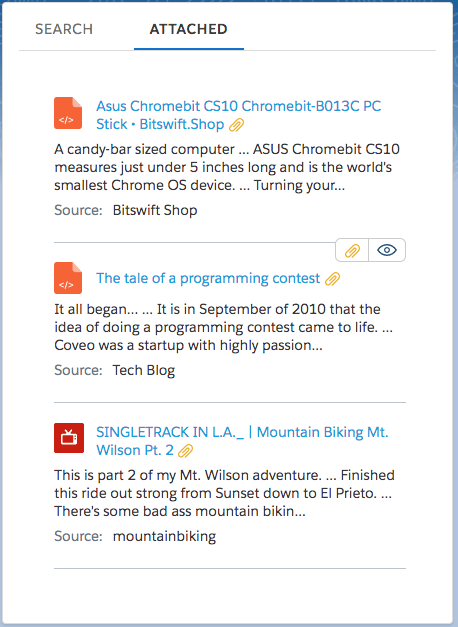Click the Tech Blog source value
Image resolution: width=458 pixels, height=627 pixels.
(x=144, y=370)
